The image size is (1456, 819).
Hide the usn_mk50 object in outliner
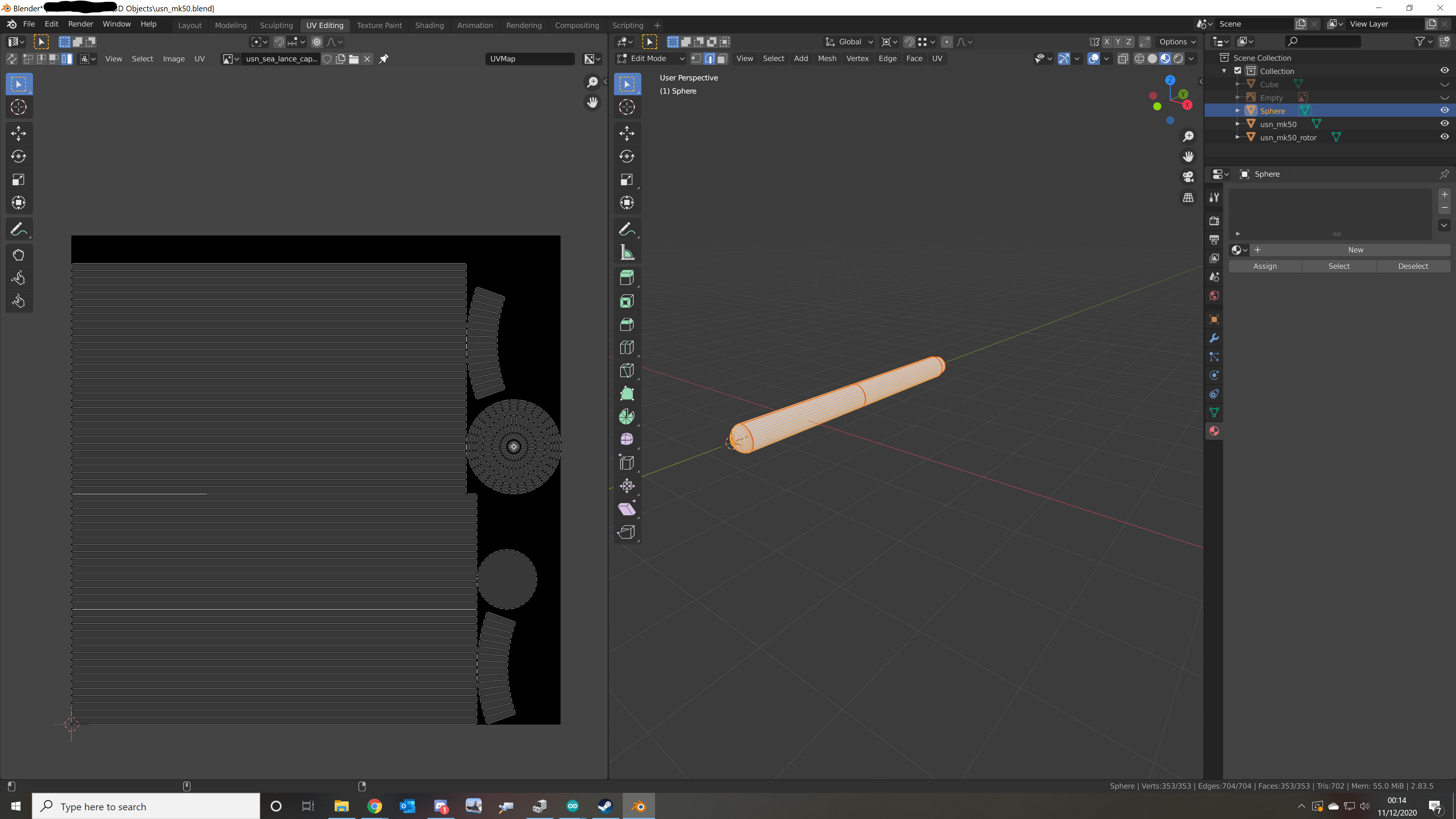tap(1444, 124)
